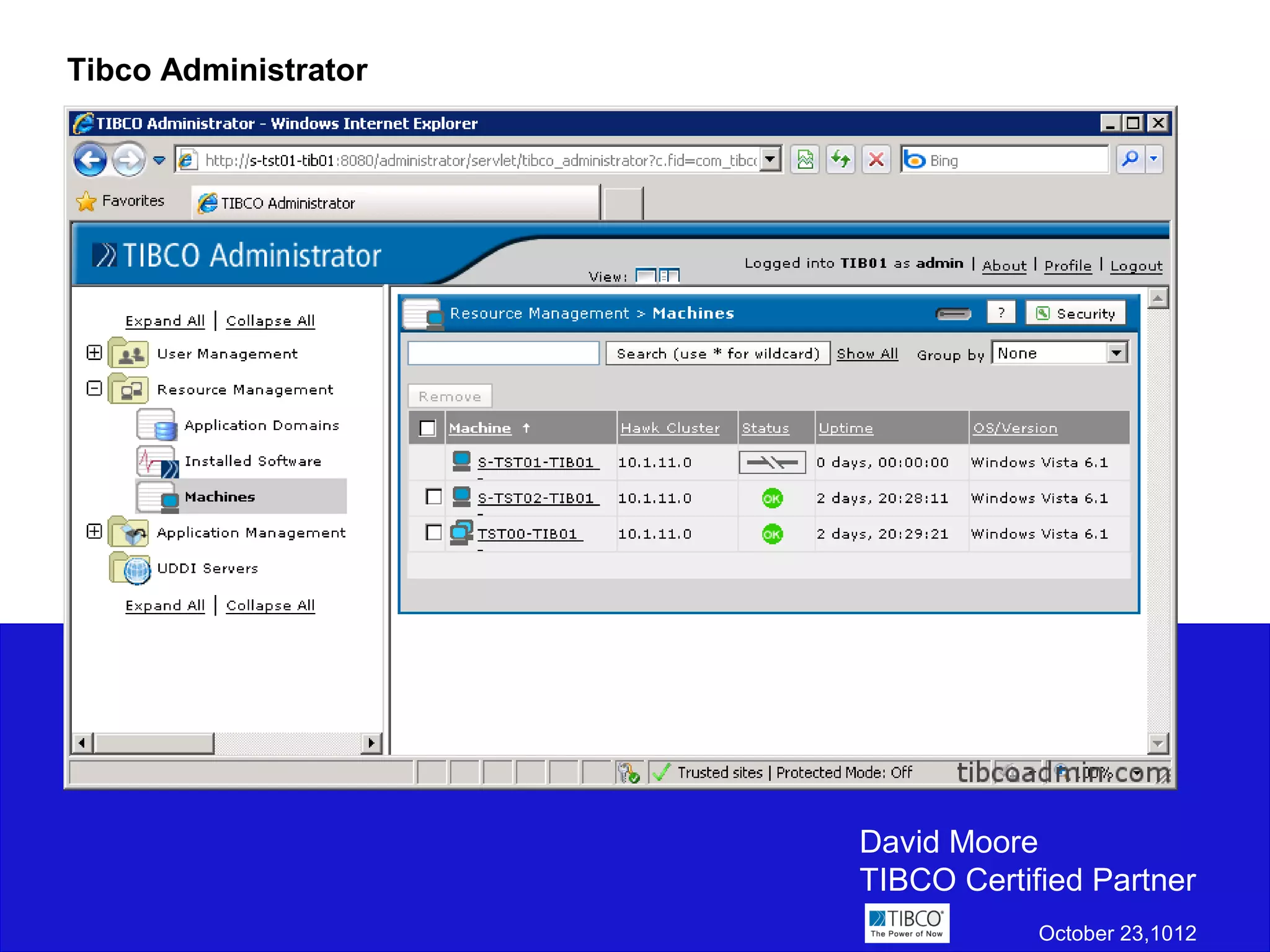The image size is (1270, 952).
Task: Click the compatibility view icon
Action: pyautogui.click(x=805, y=160)
